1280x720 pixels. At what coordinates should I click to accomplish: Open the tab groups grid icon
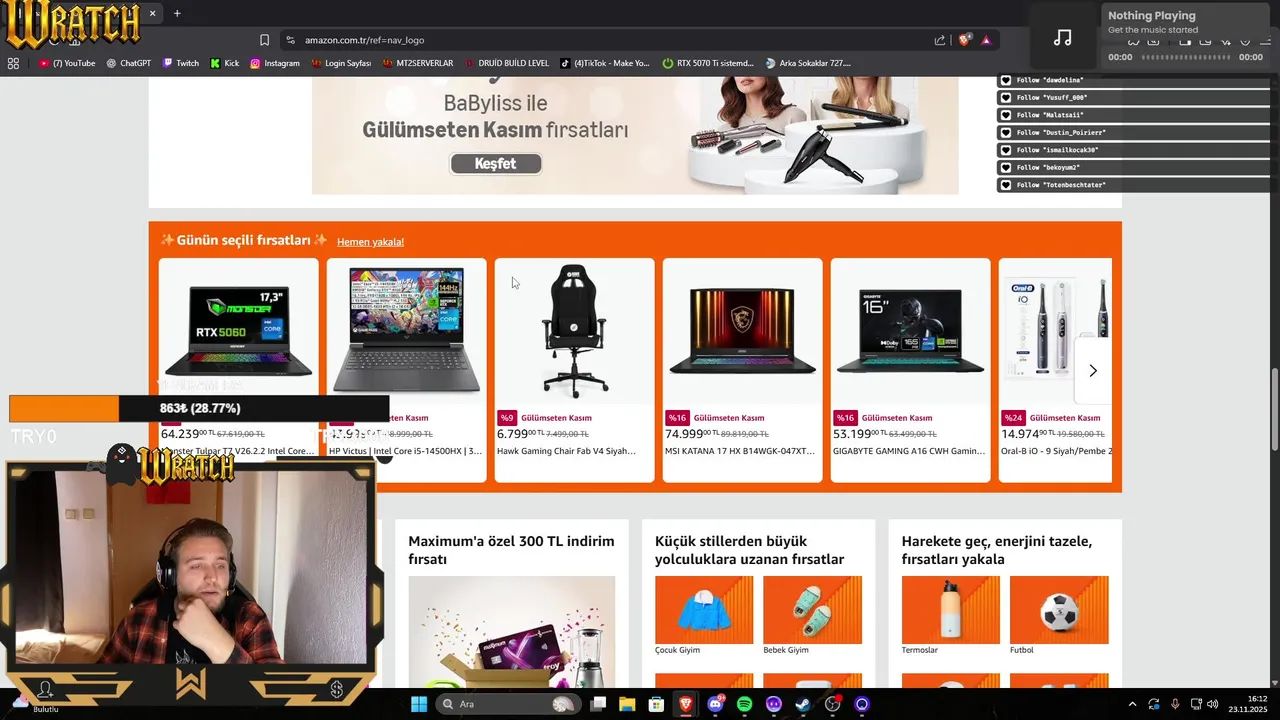click(13, 63)
